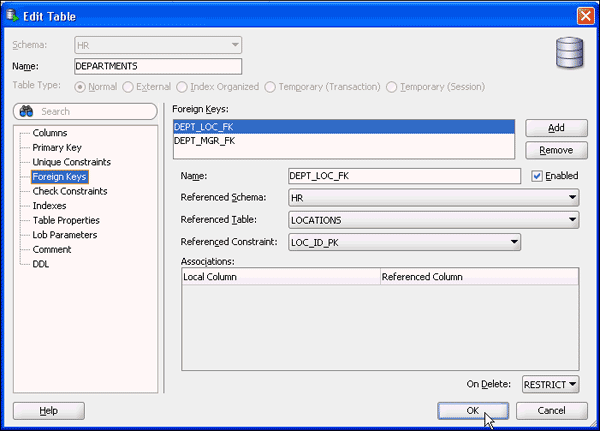This screenshot has width=600, height=431.
Task: Select Columns in the navigation tree
Action: [x=50, y=133]
